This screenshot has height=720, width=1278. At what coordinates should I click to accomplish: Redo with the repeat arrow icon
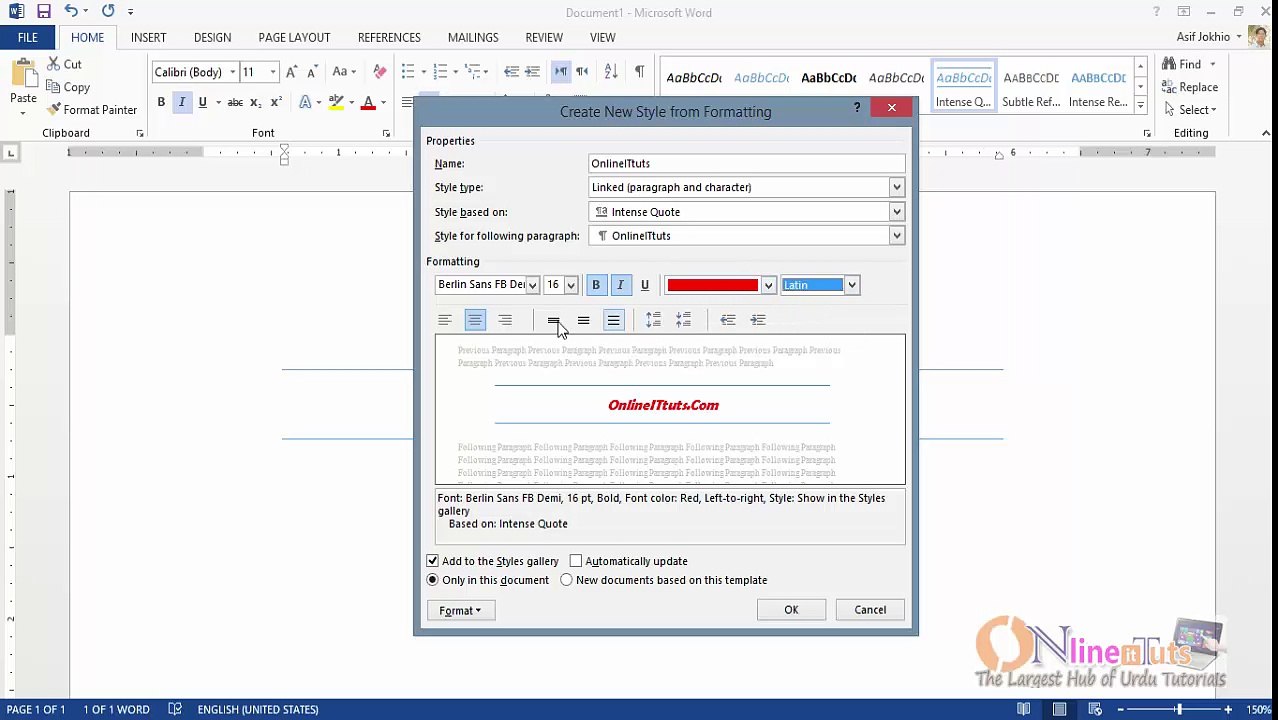click(x=108, y=12)
